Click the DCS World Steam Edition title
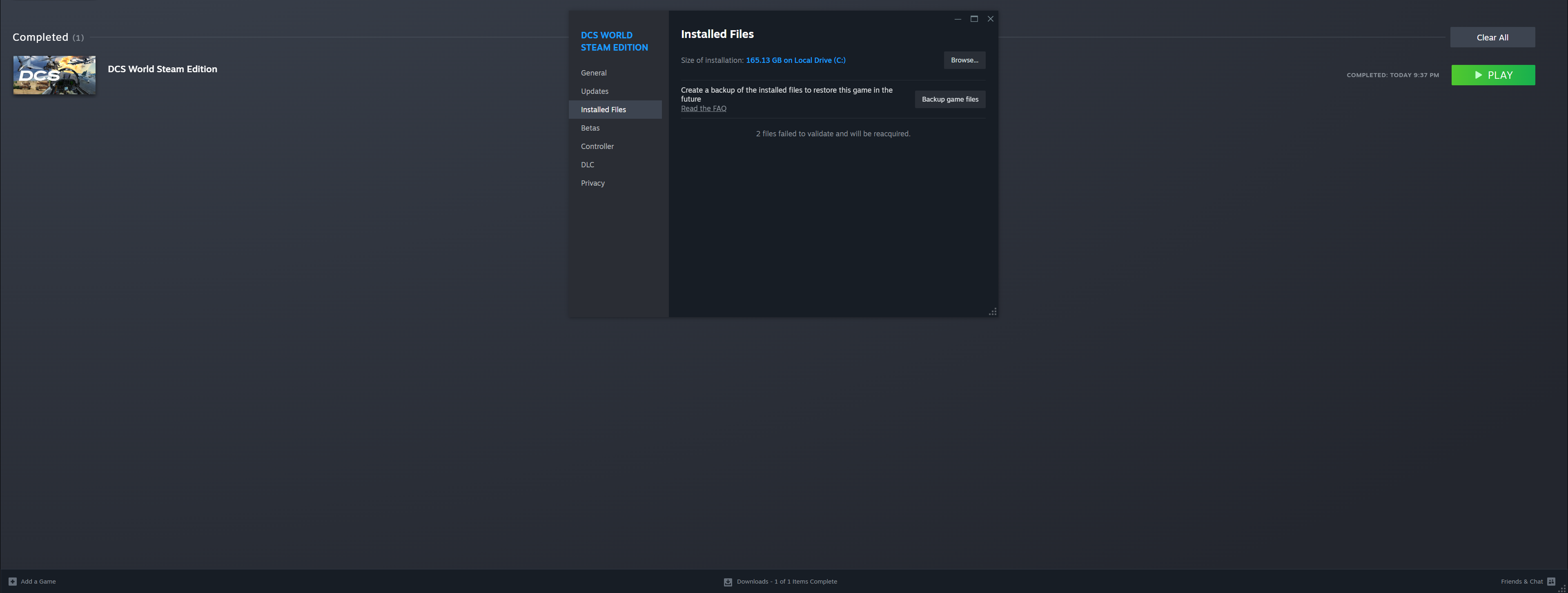Image resolution: width=1568 pixels, height=593 pixels. coord(163,69)
